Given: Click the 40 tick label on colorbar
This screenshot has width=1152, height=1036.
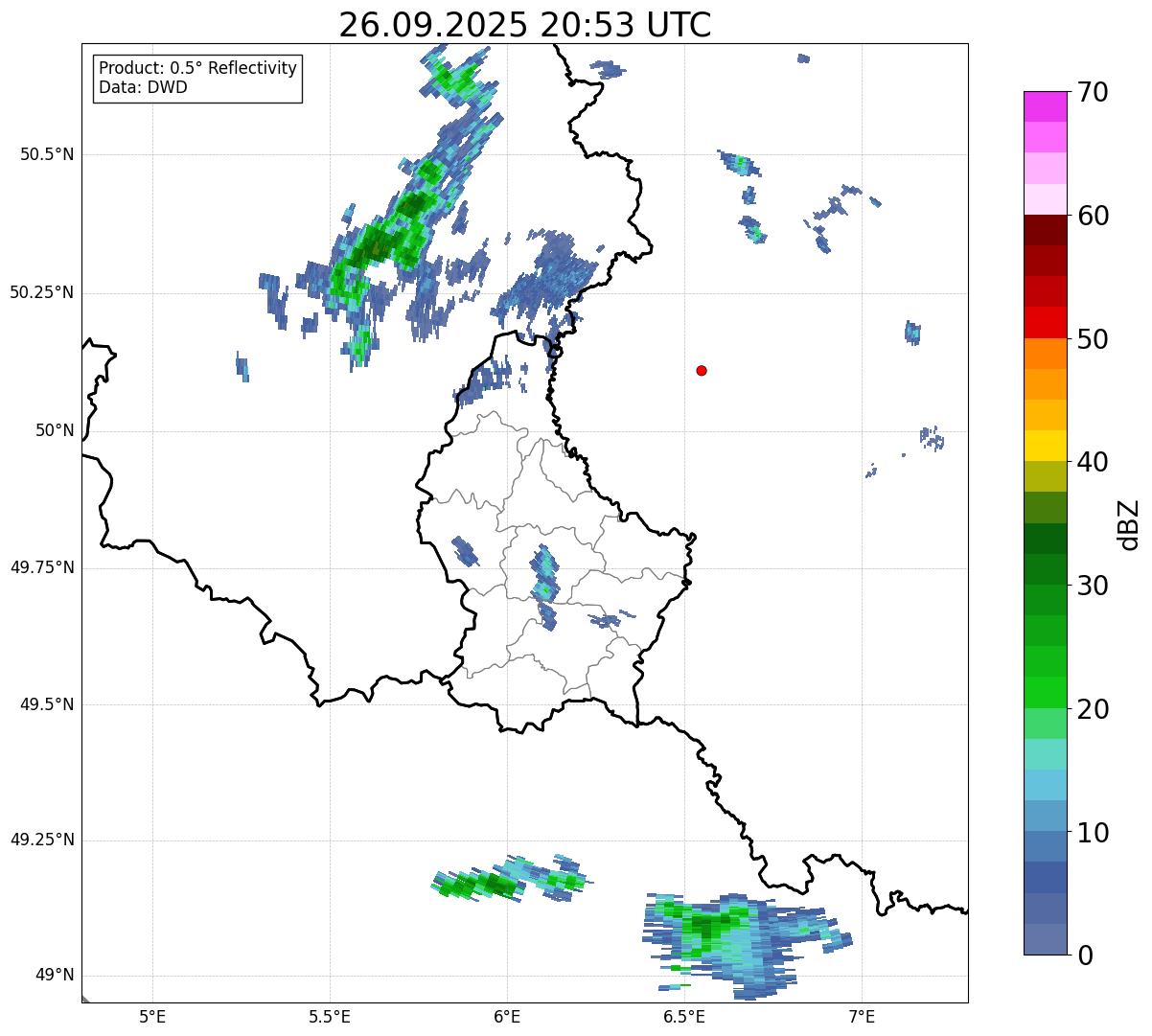Looking at the screenshot, I should (x=1093, y=462).
